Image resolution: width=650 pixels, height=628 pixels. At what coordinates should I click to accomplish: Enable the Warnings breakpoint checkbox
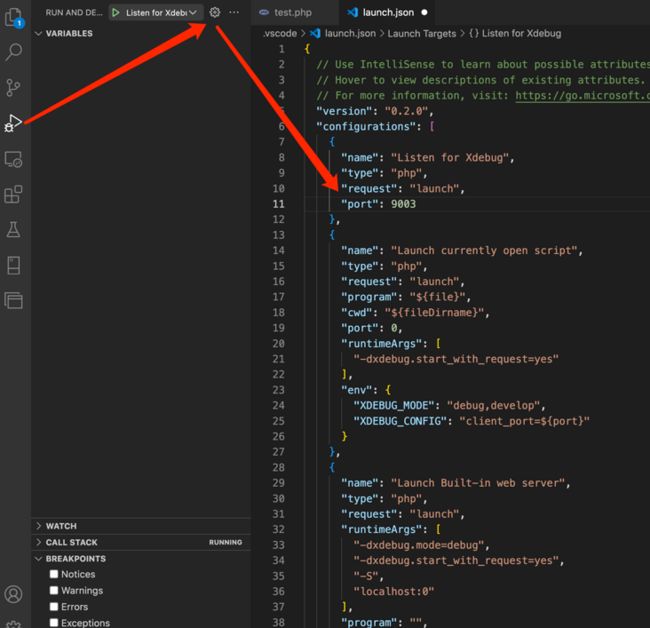pos(54,590)
